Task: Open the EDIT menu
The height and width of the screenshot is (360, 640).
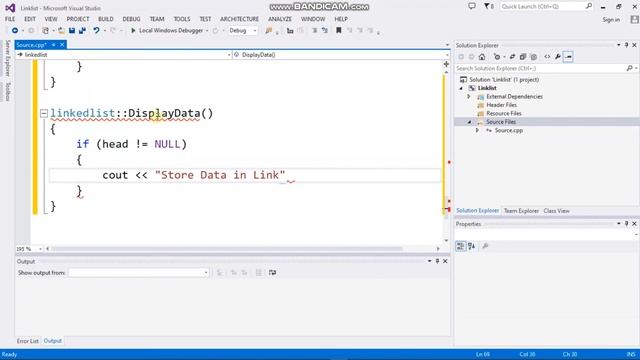Action: tap(30, 19)
